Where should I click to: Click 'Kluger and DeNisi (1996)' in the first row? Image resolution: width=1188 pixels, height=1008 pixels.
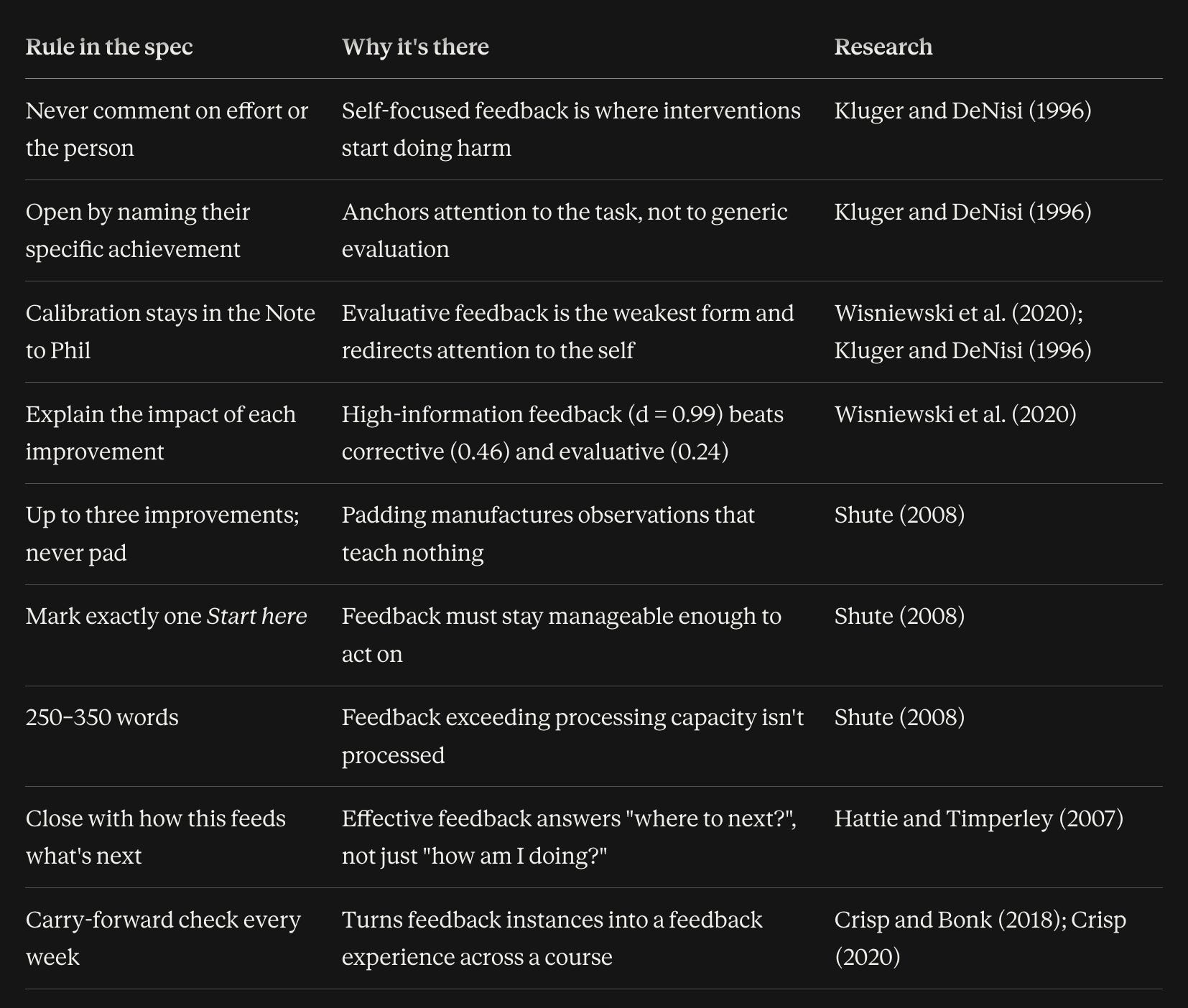tap(962, 111)
